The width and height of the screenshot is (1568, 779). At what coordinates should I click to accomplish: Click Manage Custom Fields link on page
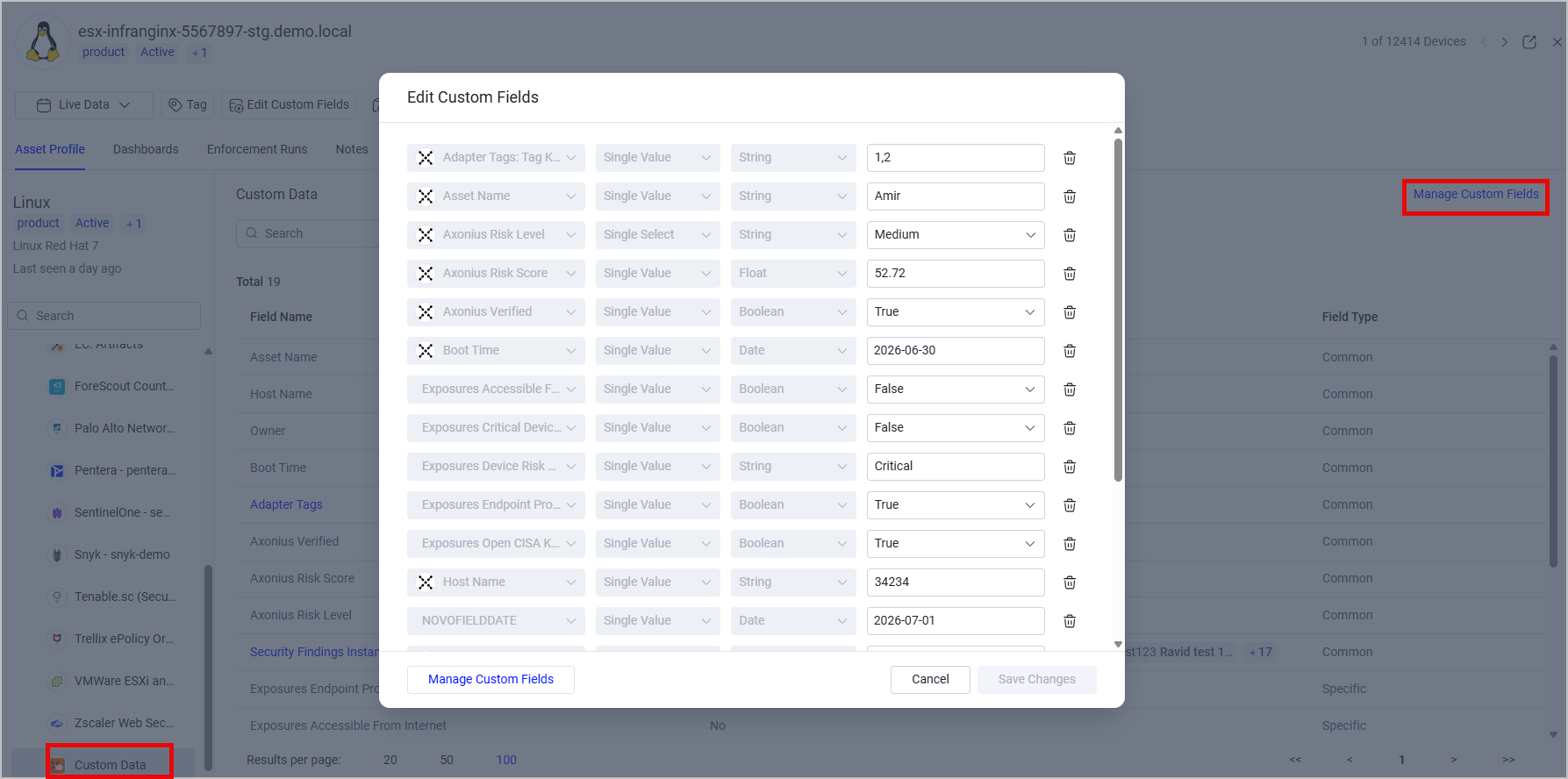click(1476, 195)
